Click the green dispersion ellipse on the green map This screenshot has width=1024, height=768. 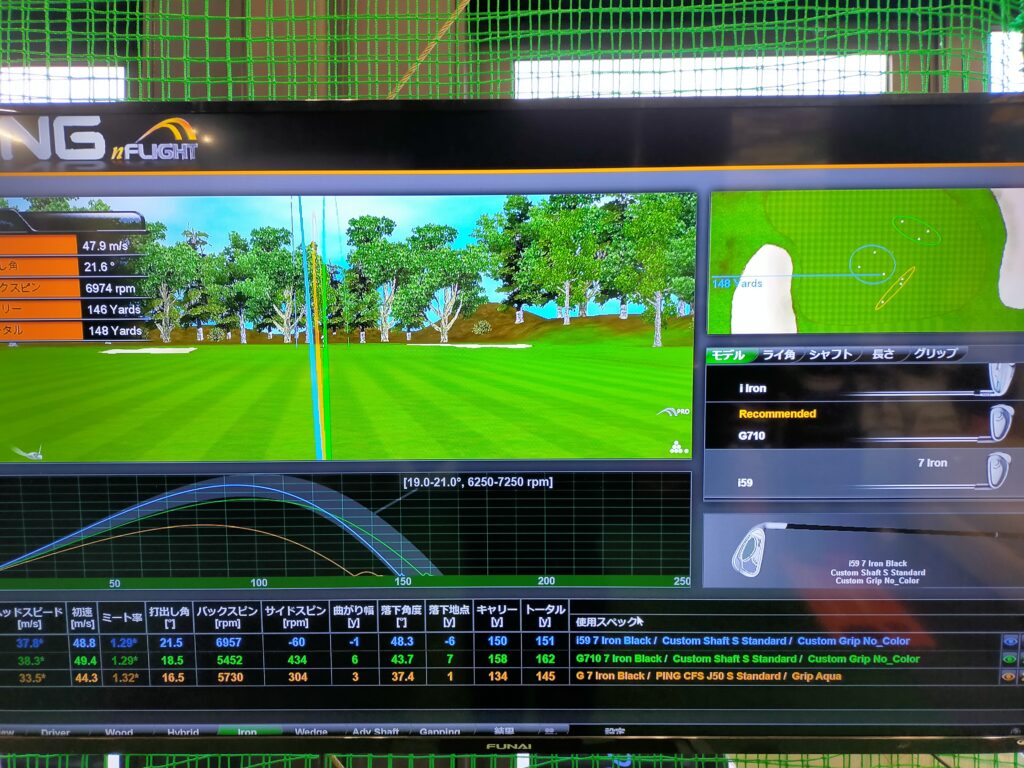[x=916, y=229]
